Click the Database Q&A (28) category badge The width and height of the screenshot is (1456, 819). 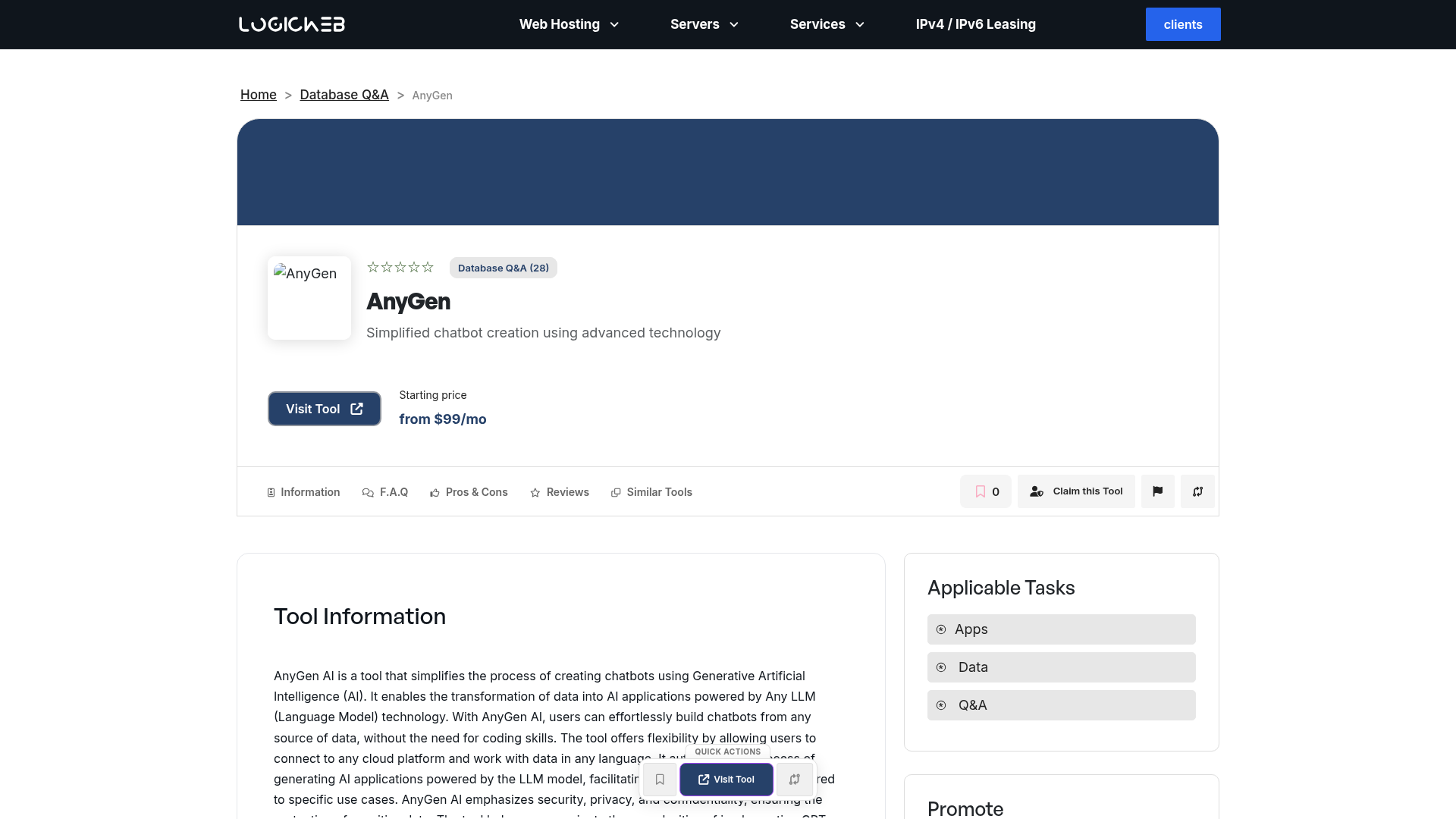(x=504, y=268)
